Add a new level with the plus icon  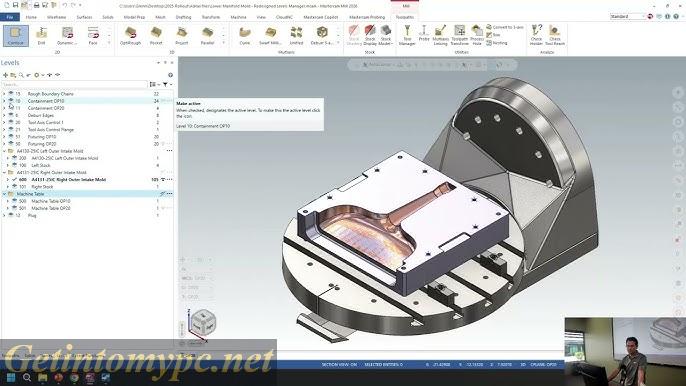[5, 75]
